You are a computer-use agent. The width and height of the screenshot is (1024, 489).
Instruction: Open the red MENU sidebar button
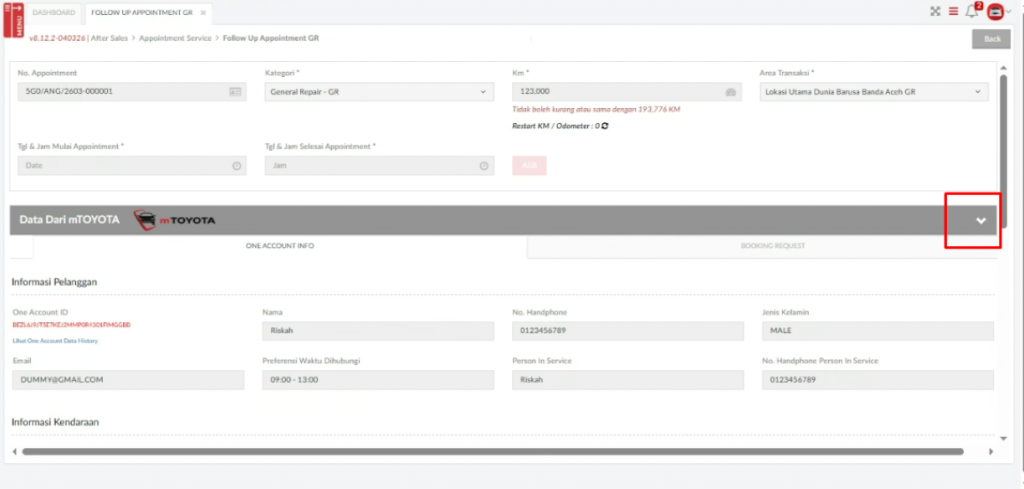14,19
